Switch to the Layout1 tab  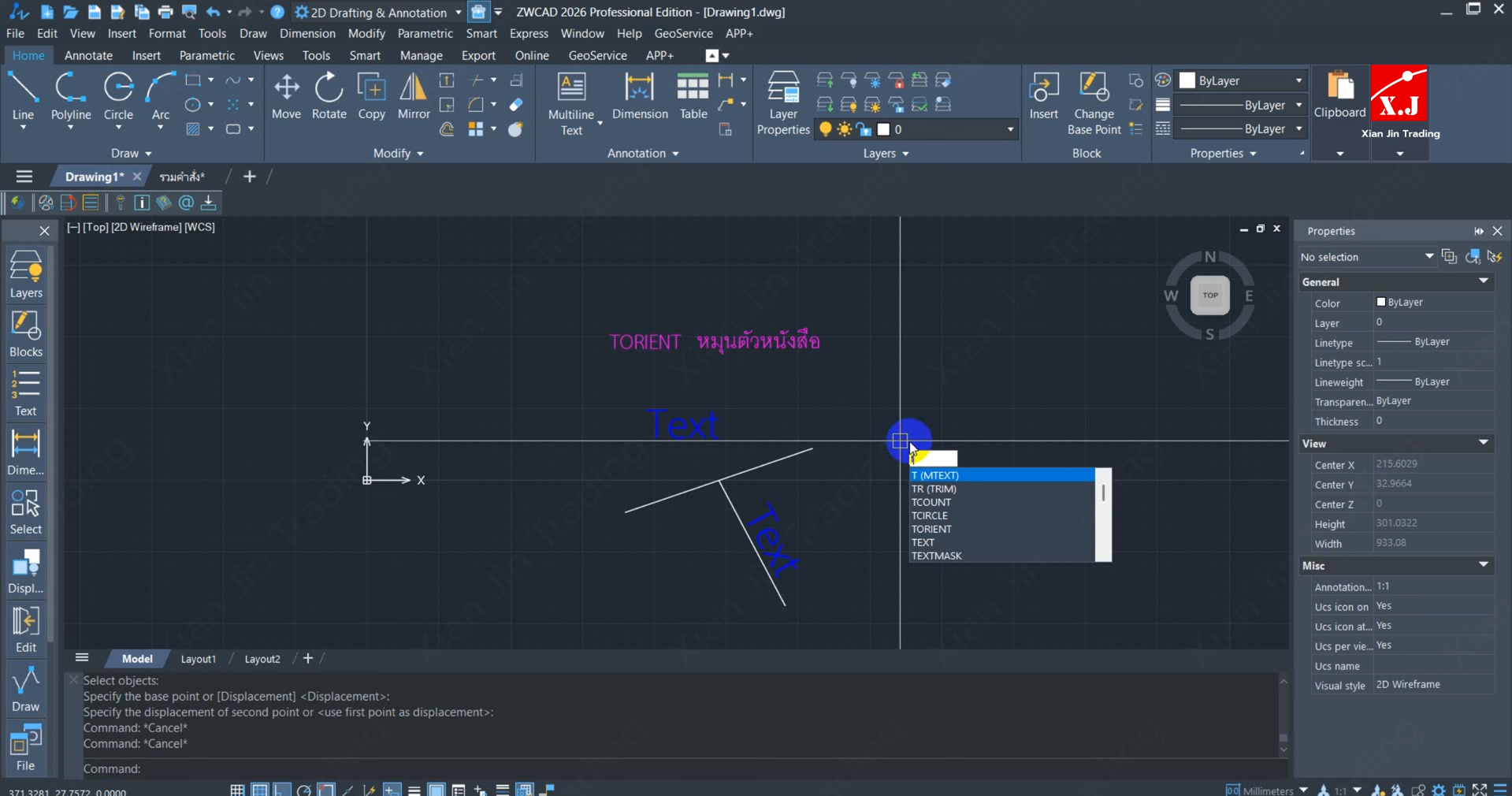(x=198, y=659)
